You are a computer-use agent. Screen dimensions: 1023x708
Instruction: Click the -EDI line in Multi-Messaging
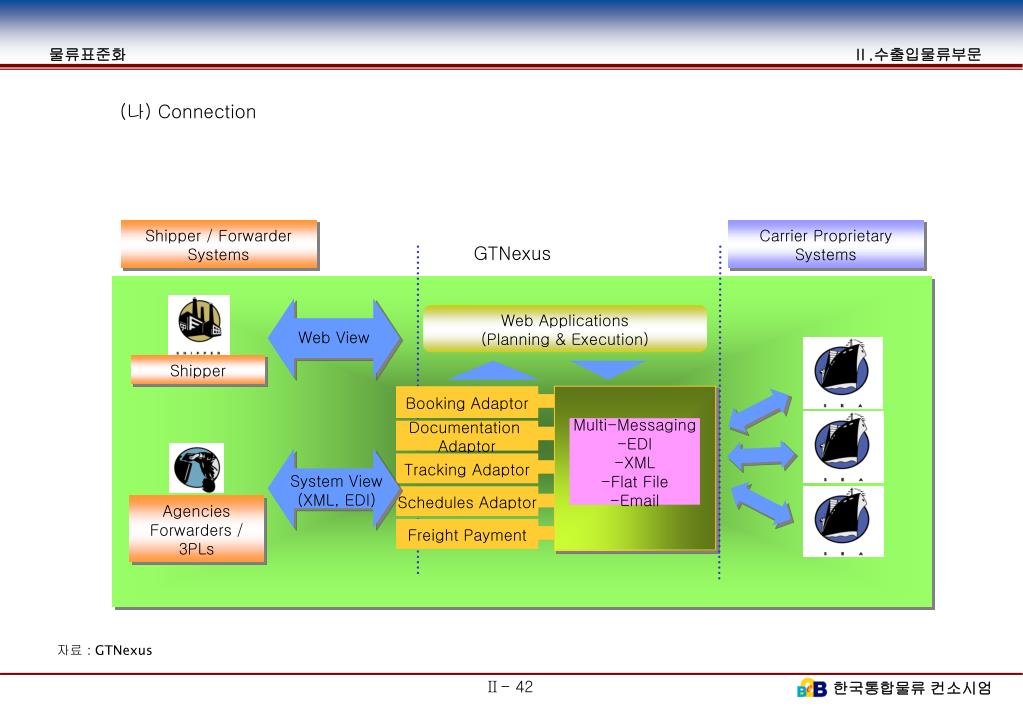point(635,444)
